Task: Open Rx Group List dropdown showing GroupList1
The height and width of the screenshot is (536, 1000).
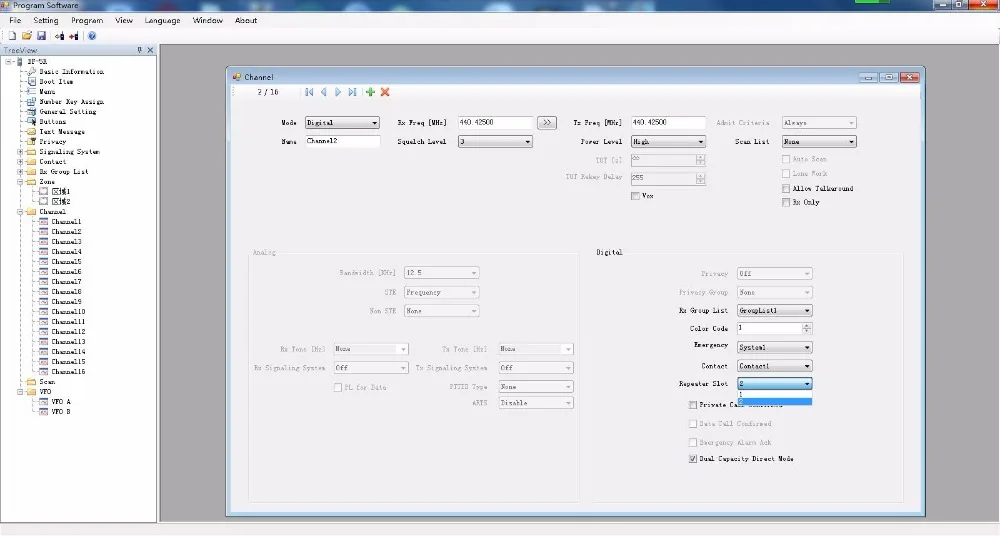Action: 774,311
